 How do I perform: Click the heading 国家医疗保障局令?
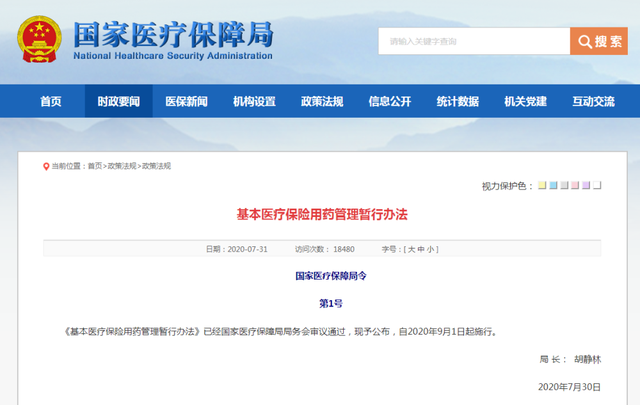coord(331,276)
